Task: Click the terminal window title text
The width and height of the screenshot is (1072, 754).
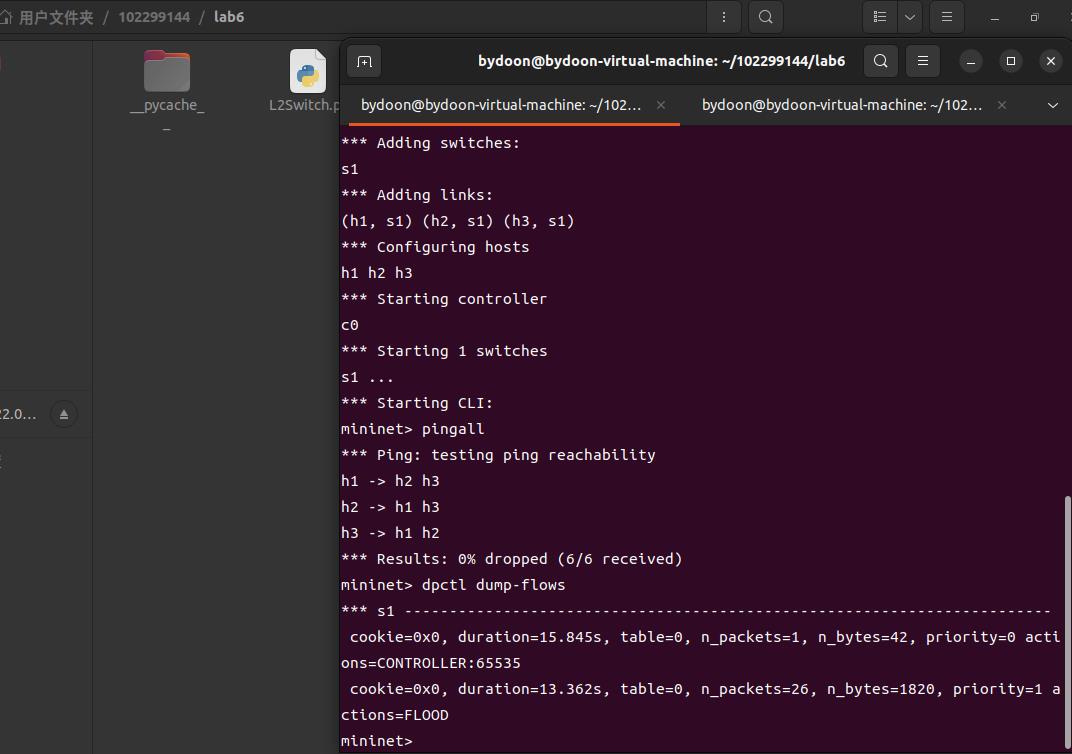Action: click(x=661, y=62)
